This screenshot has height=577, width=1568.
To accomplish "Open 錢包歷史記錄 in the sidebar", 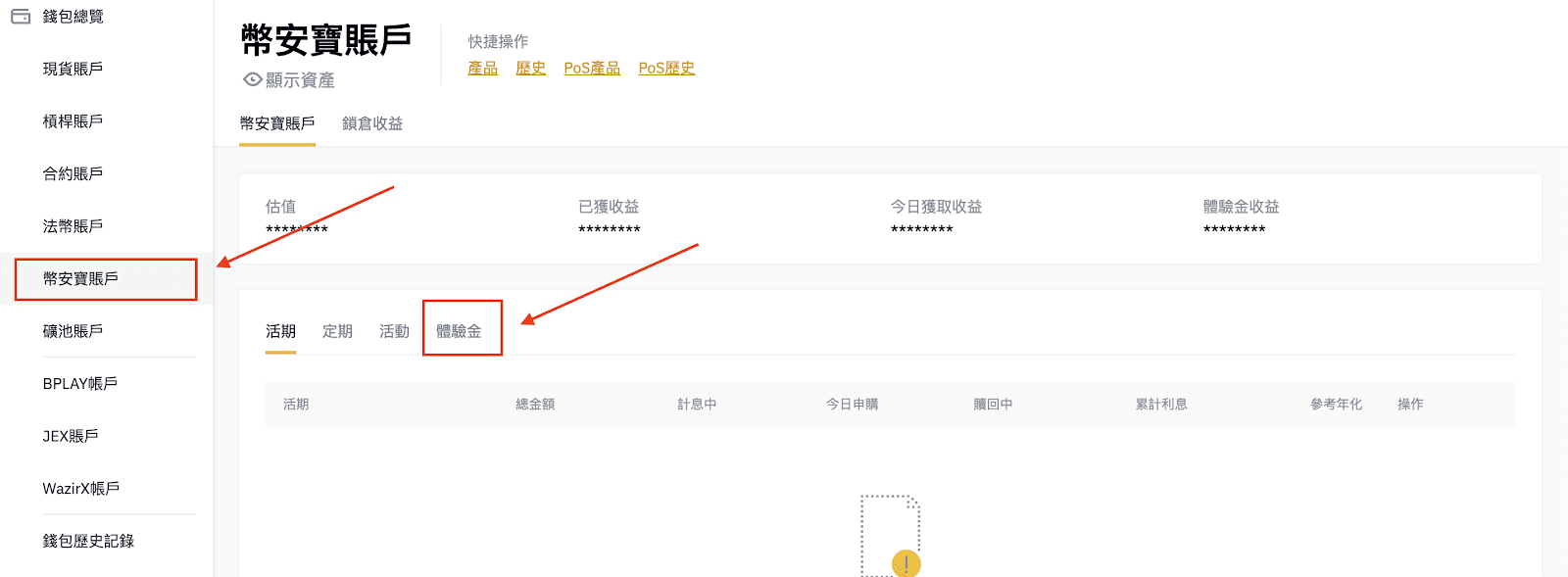I will [88, 541].
